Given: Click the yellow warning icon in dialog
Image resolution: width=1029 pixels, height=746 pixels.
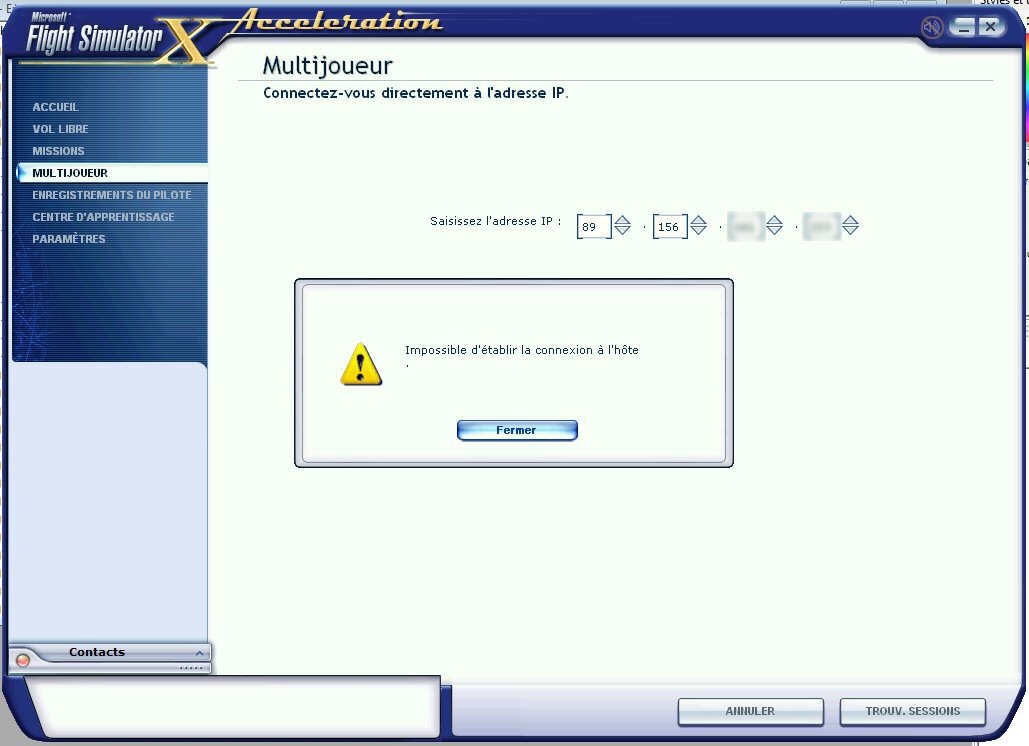Looking at the screenshot, I should [361, 363].
